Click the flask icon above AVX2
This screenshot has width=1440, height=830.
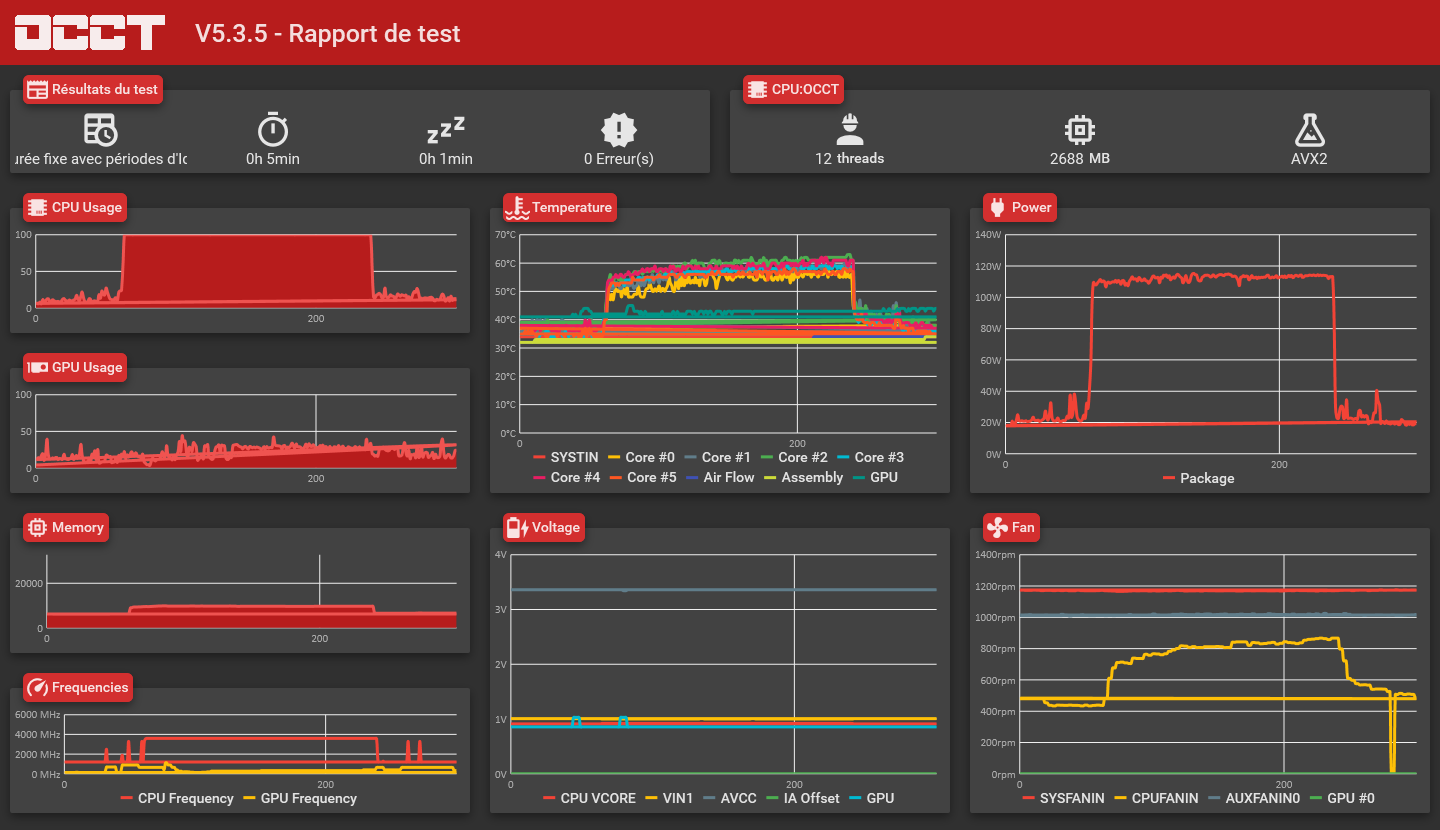tap(1309, 129)
